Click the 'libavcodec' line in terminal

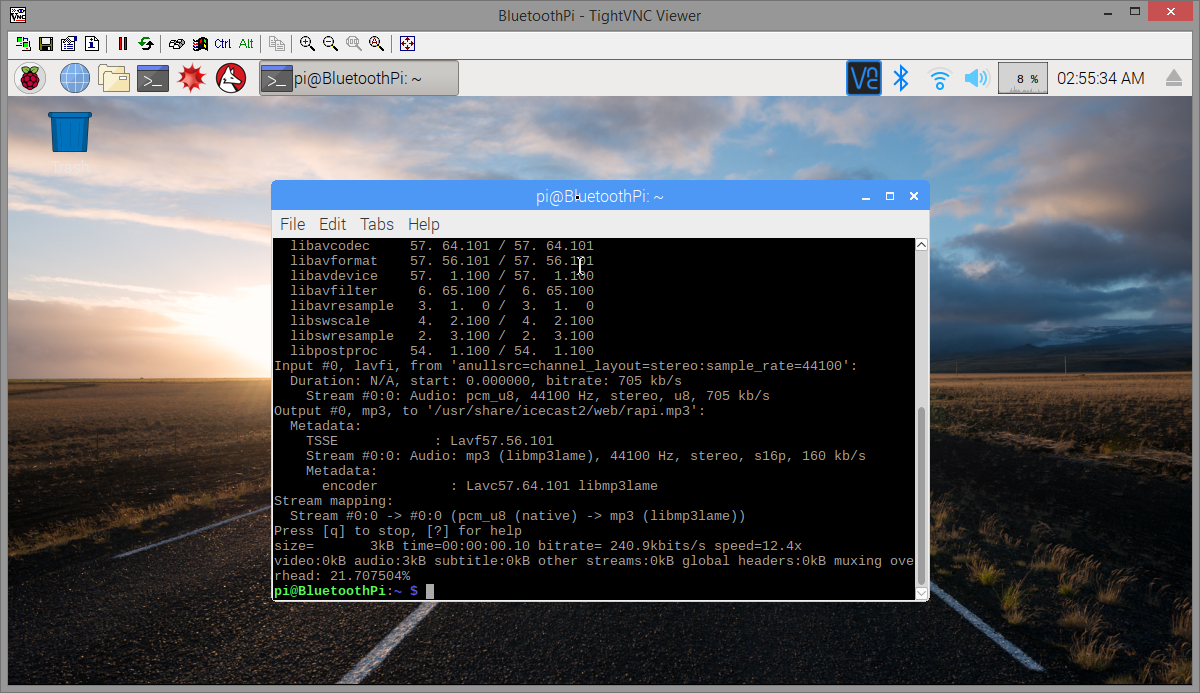[442, 246]
